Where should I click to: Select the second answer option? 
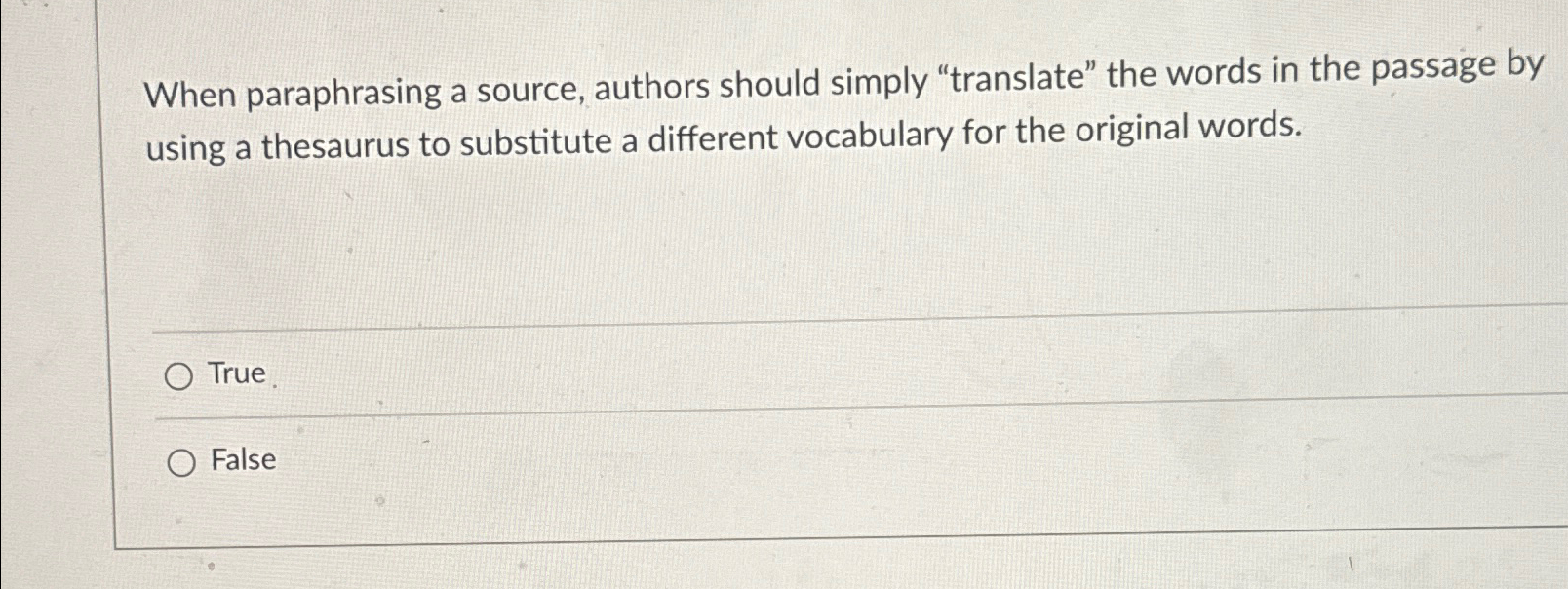[x=180, y=462]
